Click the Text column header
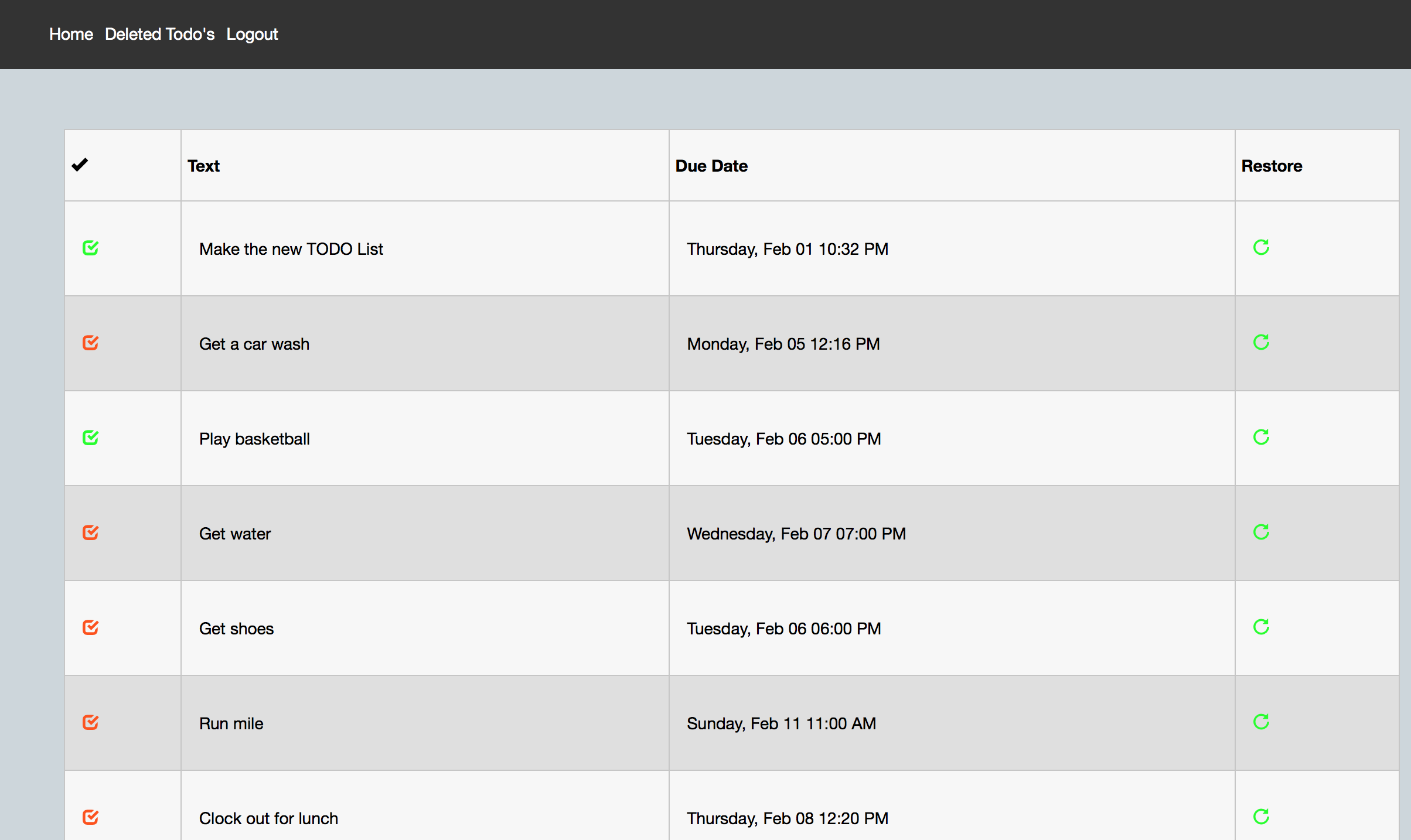 tap(203, 166)
